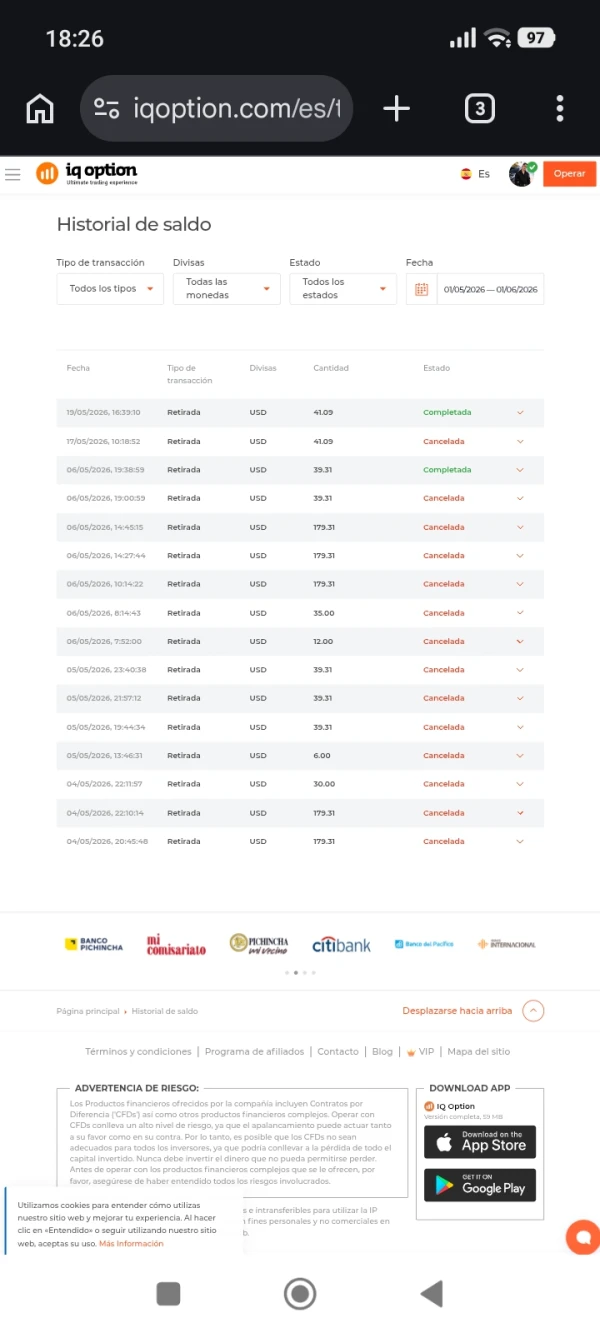
Task: Select Spanish language switcher Es
Action: pyautogui.click(x=475, y=174)
